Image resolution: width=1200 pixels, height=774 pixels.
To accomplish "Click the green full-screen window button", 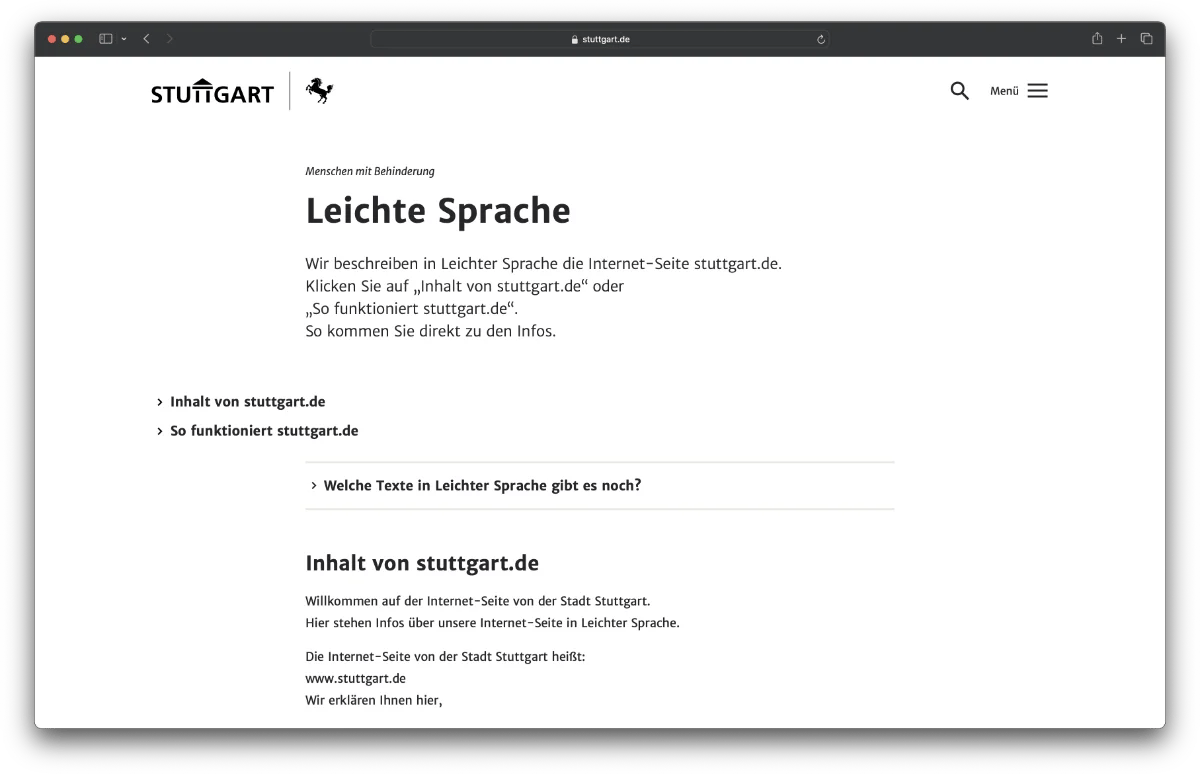I will coord(78,39).
